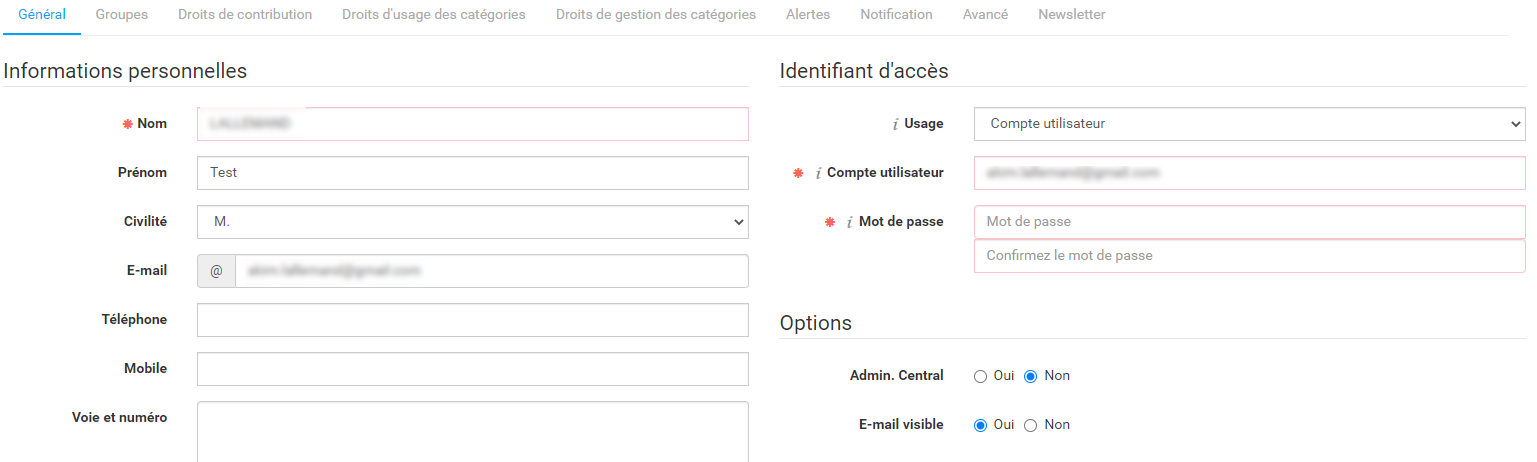Open the Newsletter tab
Screen dimensions: 1537x462
pos(1072,15)
